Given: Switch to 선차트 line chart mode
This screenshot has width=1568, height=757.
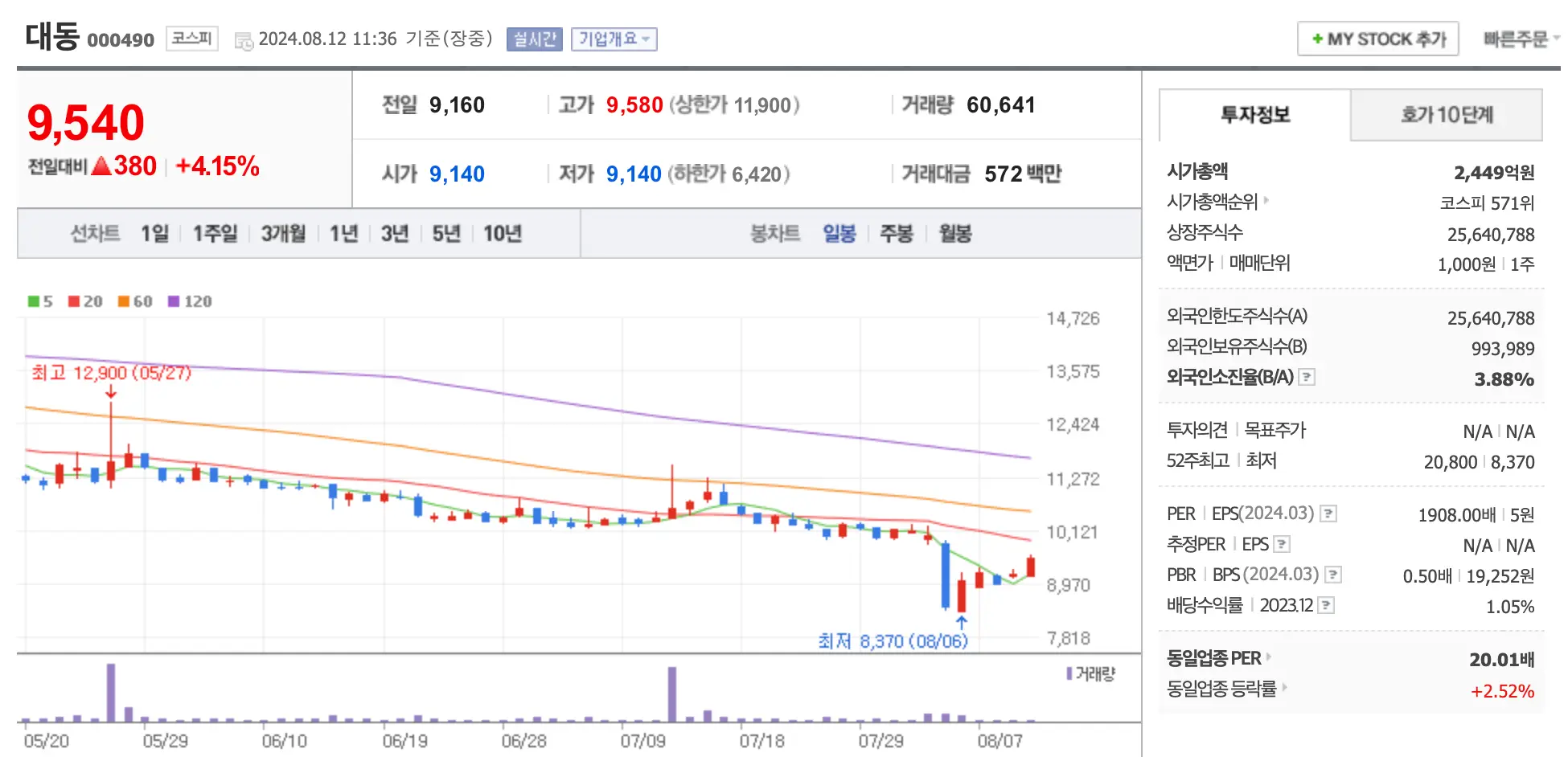Looking at the screenshot, I should 94,234.
